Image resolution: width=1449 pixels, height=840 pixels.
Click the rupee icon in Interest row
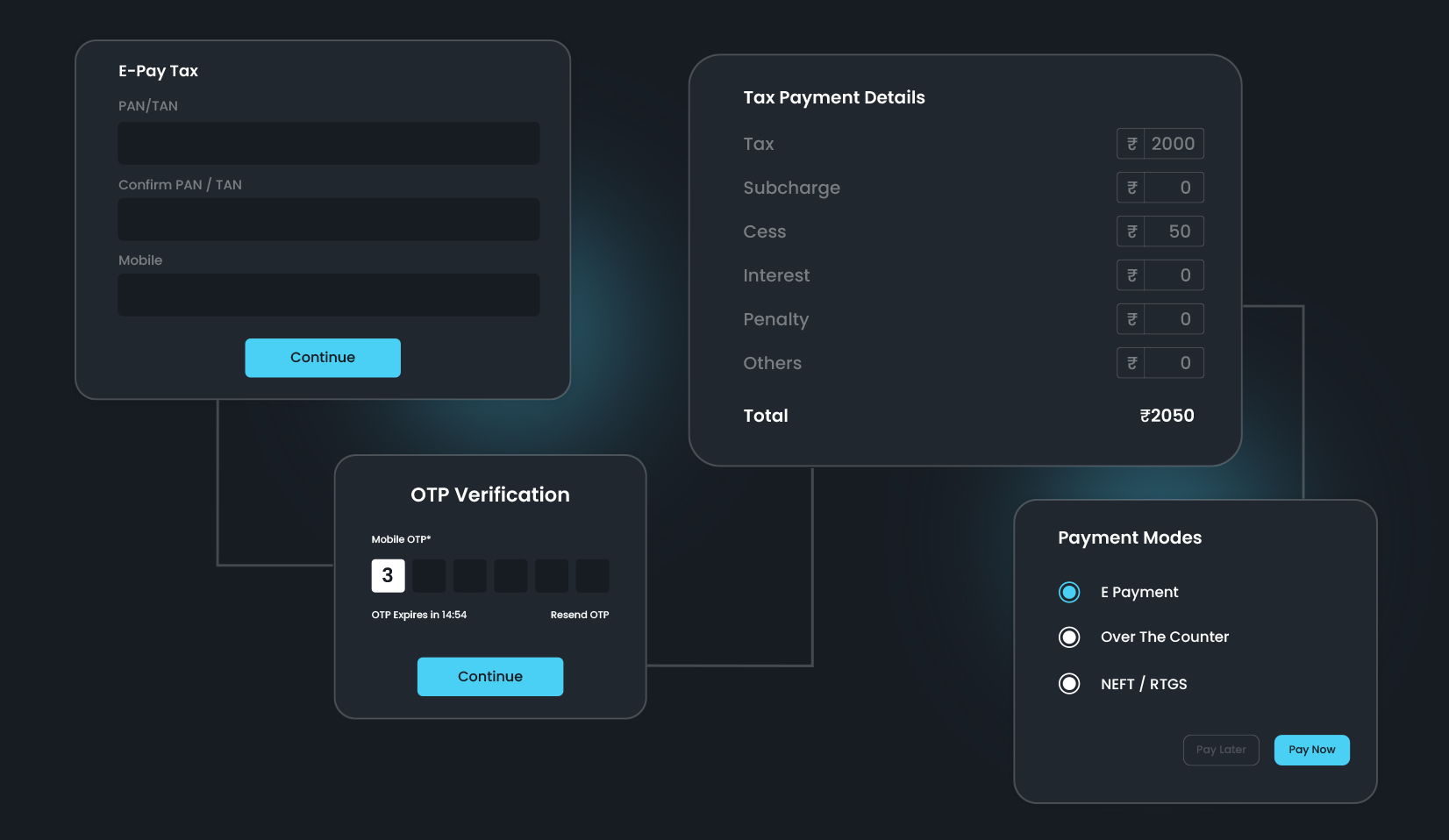coord(1131,275)
